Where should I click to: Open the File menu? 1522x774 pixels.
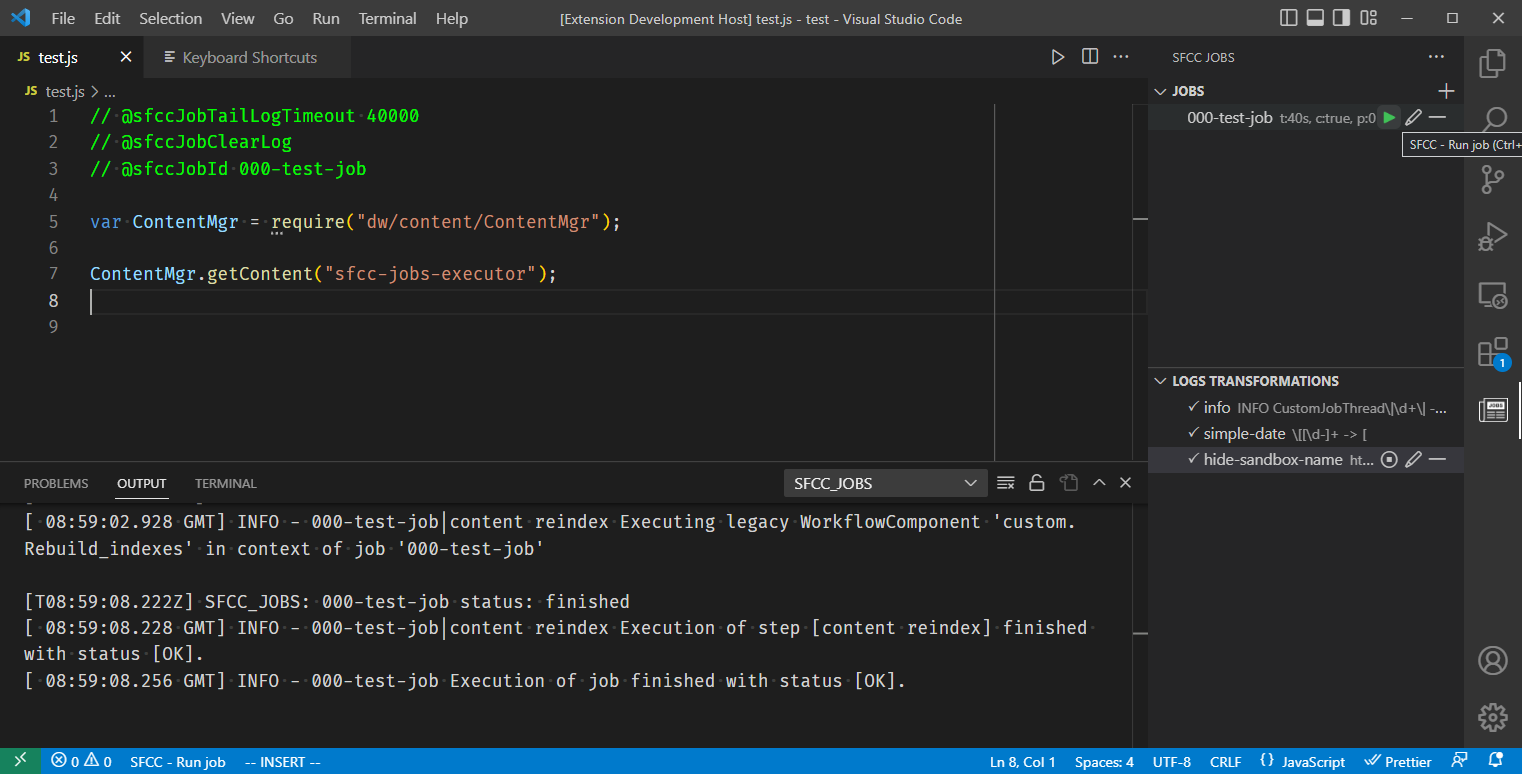point(63,18)
